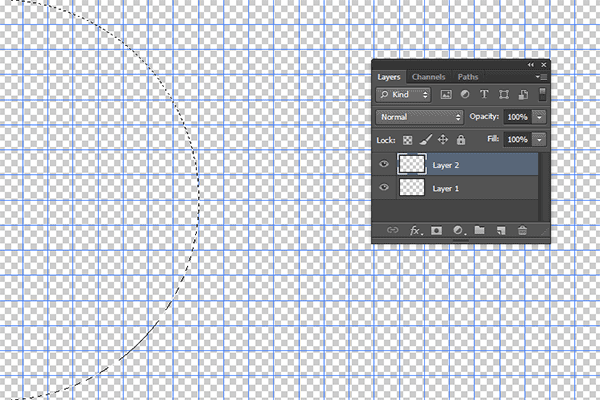Toggle the layer filtering switch
Viewport: 600px width, 400px height.
tap(542, 94)
